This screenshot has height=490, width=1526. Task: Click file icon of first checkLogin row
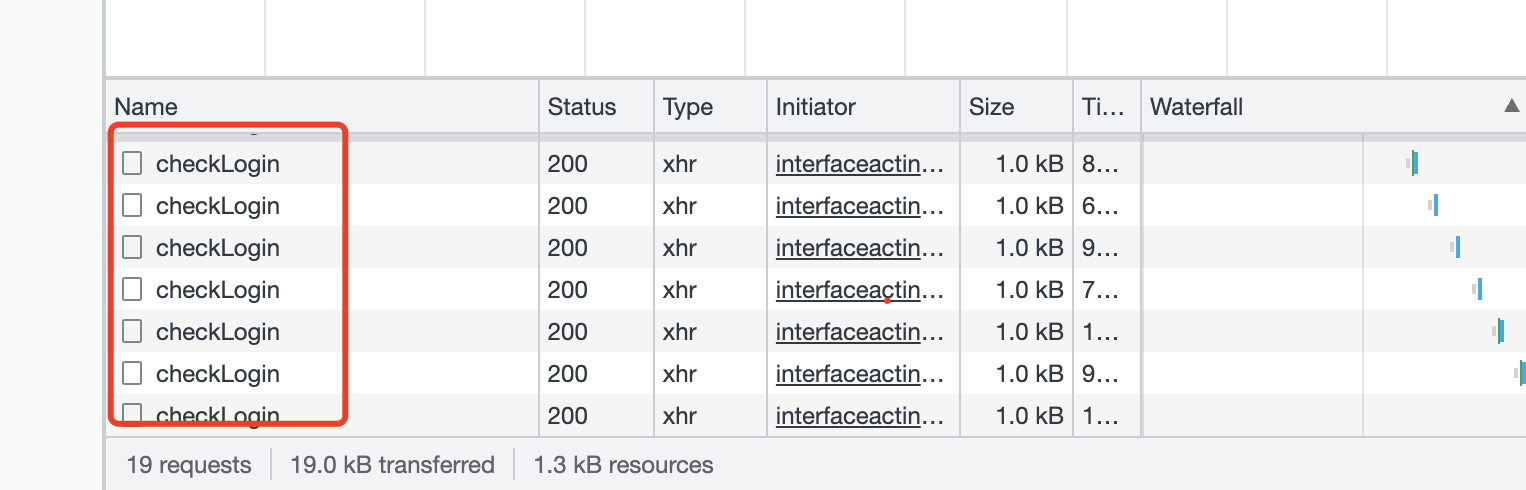point(132,163)
